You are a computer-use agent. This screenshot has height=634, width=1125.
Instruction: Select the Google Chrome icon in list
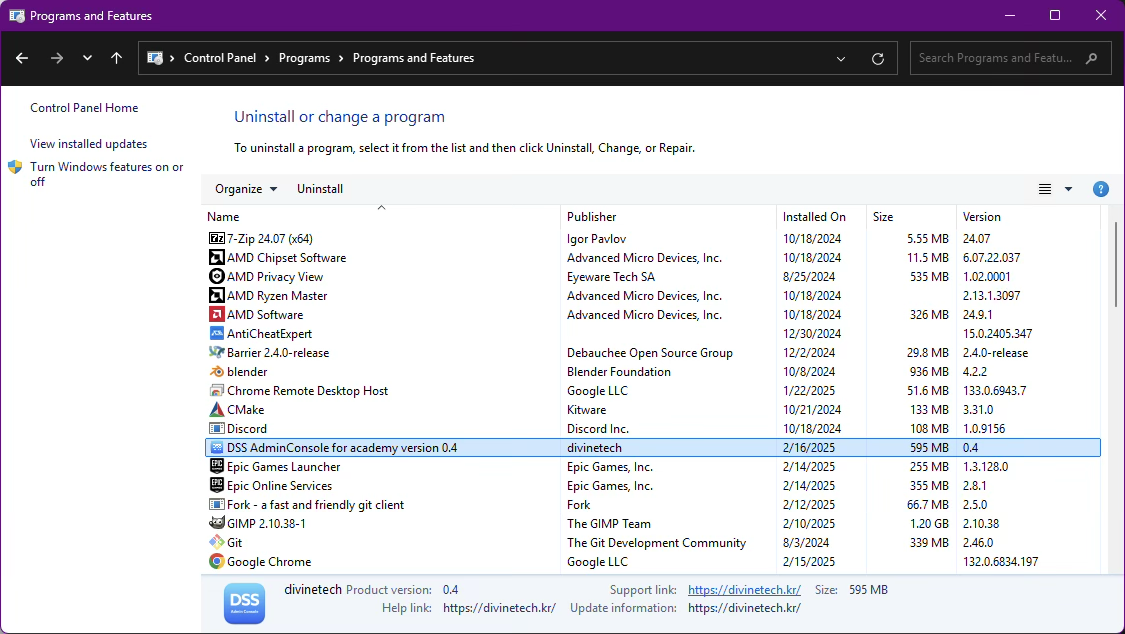(216, 562)
